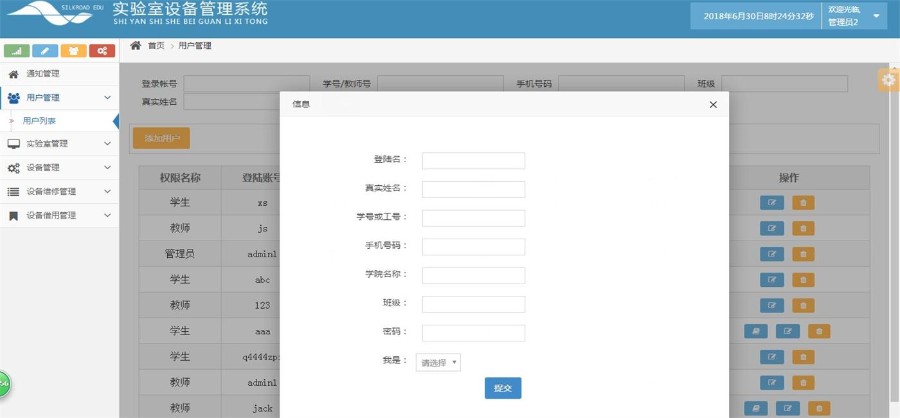Focus the 密码 input field

[x=474, y=333]
